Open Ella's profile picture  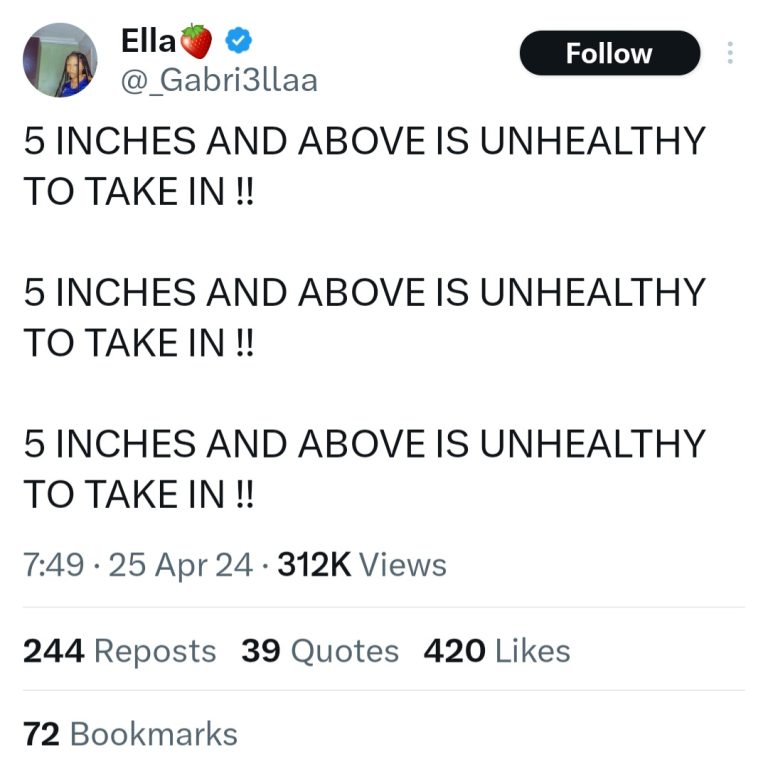tap(60, 60)
